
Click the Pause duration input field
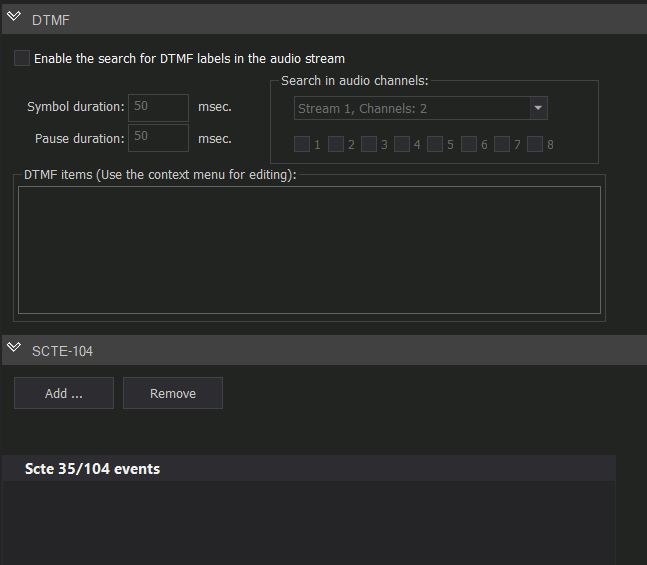(158, 138)
